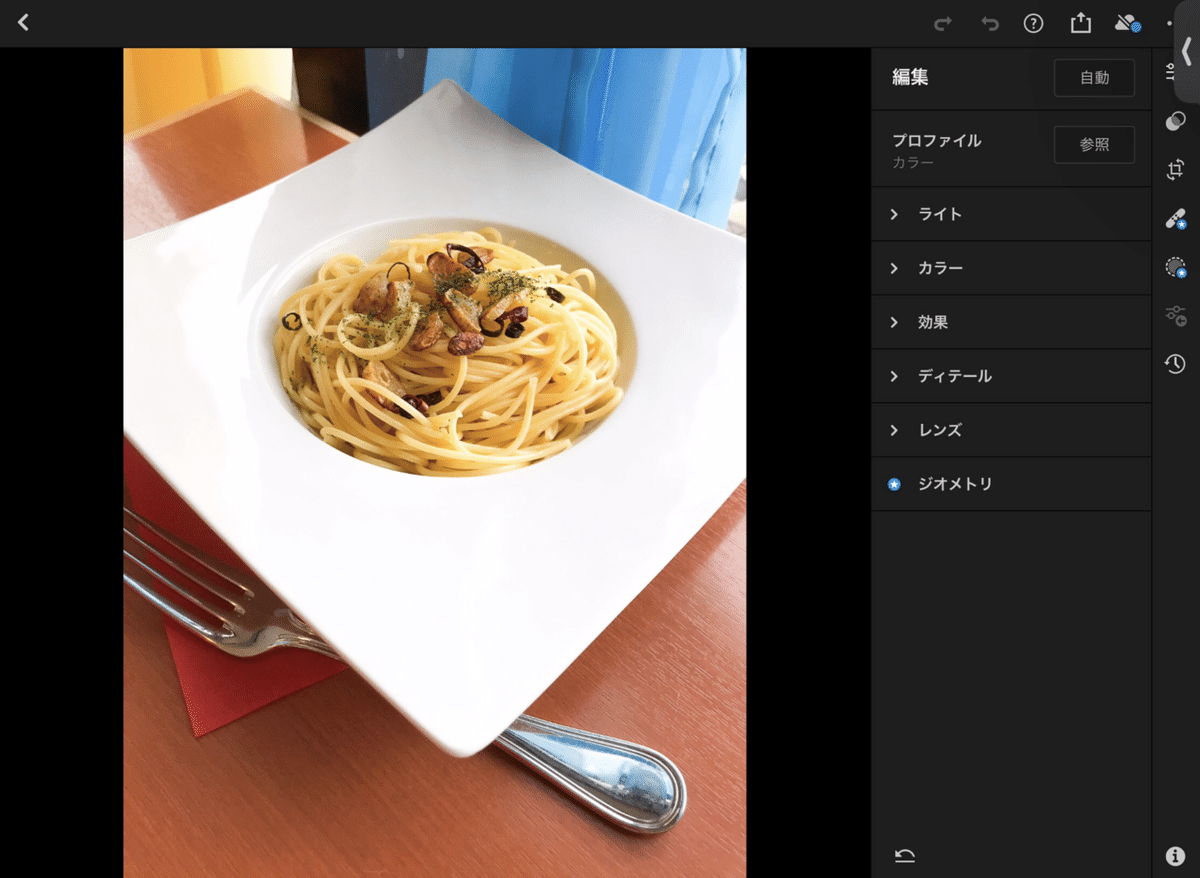Select the Healing brush bandage tool

[1175, 219]
